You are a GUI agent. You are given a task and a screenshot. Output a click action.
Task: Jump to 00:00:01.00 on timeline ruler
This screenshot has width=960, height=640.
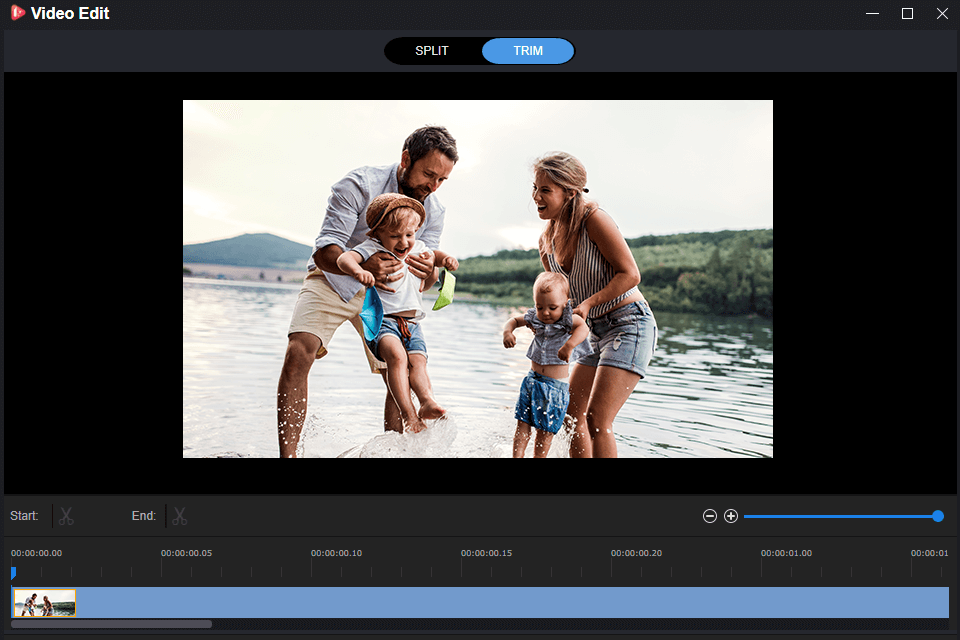click(762, 568)
